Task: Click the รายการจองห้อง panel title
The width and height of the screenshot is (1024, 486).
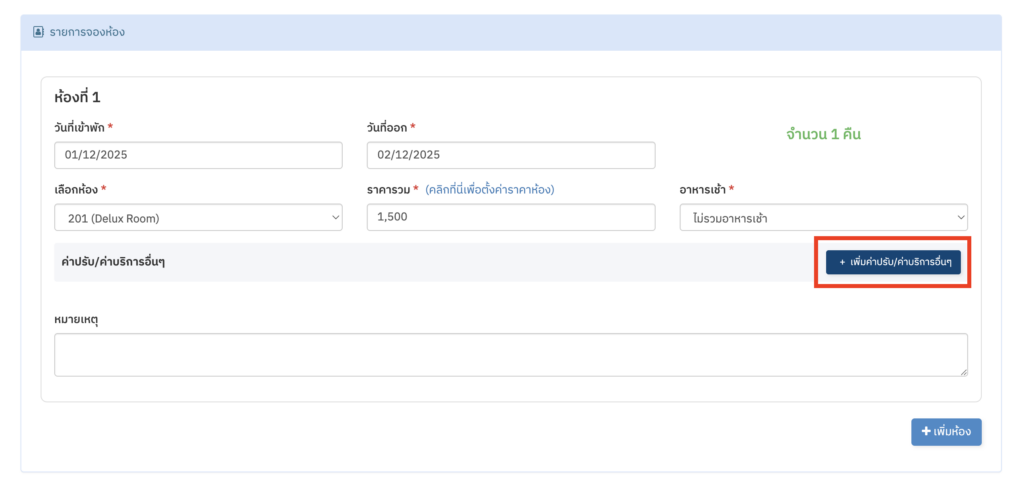Action: click(x=87, y=32)
